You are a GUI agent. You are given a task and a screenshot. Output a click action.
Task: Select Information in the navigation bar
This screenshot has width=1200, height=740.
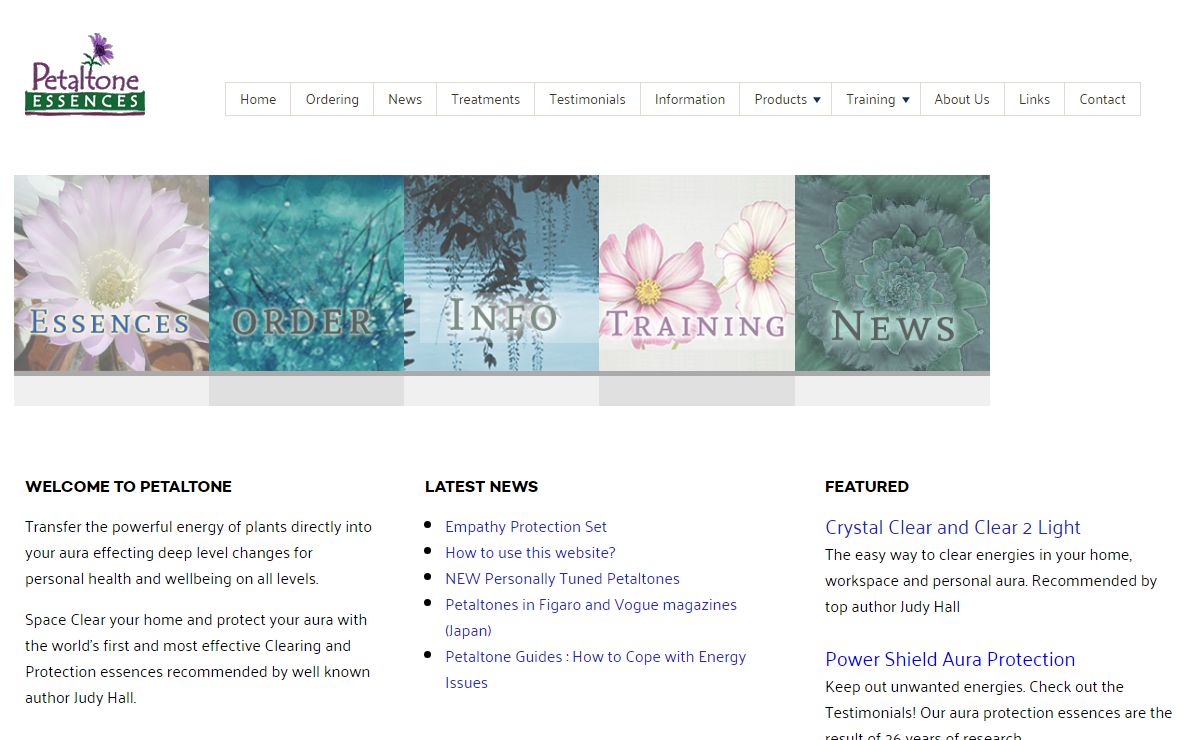(690, 99)
